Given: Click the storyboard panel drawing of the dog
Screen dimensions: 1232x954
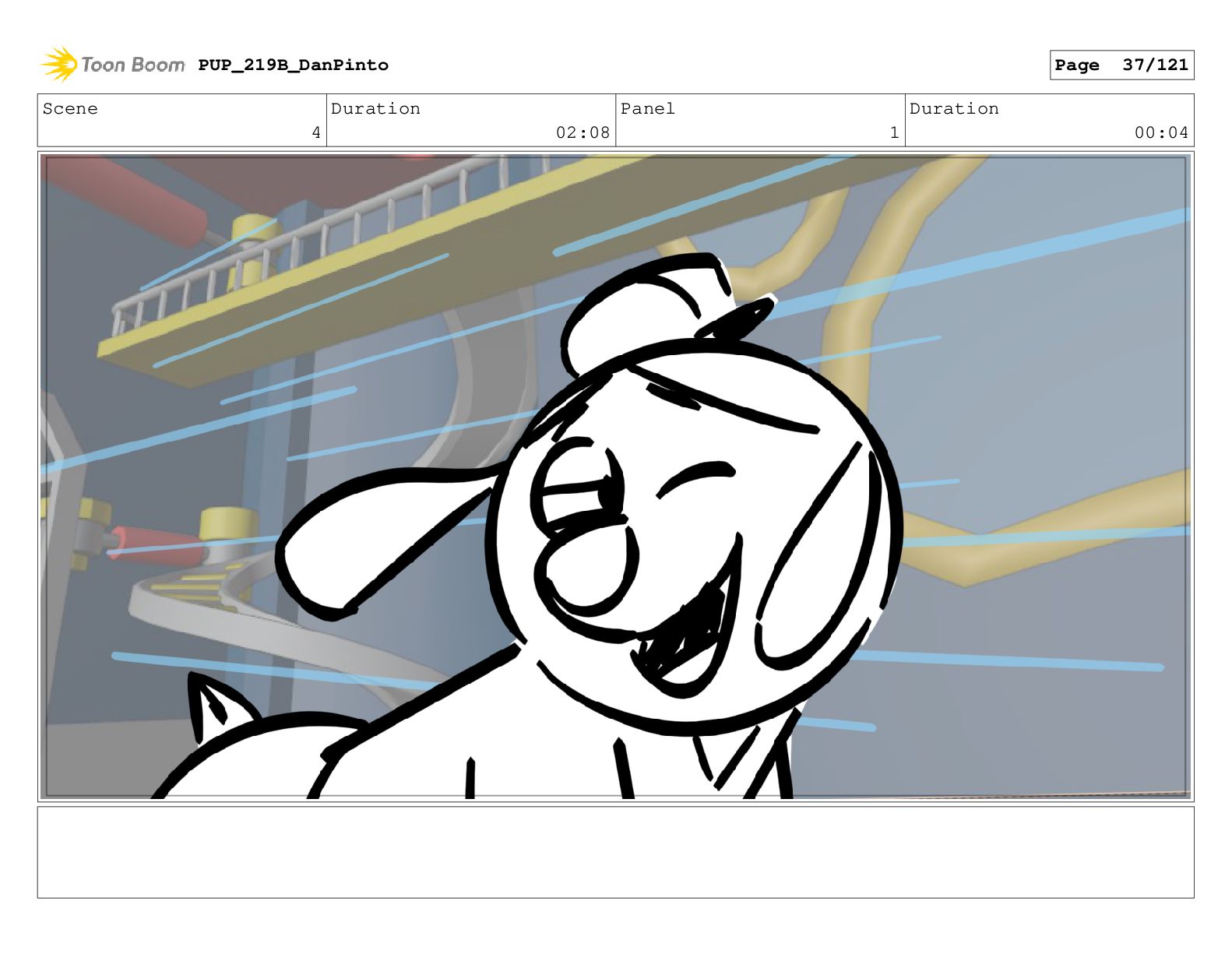Looking at the screenshot, I should point(615,477).
